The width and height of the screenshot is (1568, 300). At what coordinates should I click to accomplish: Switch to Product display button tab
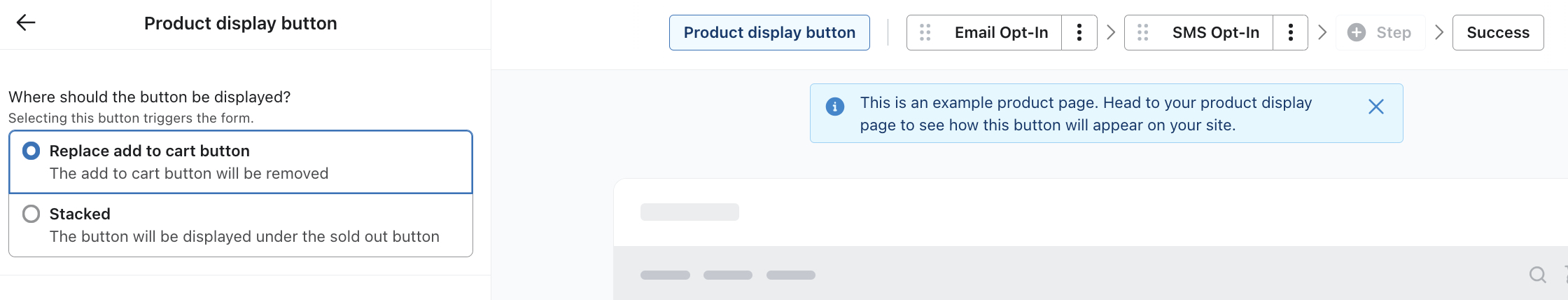coord(769,32)
